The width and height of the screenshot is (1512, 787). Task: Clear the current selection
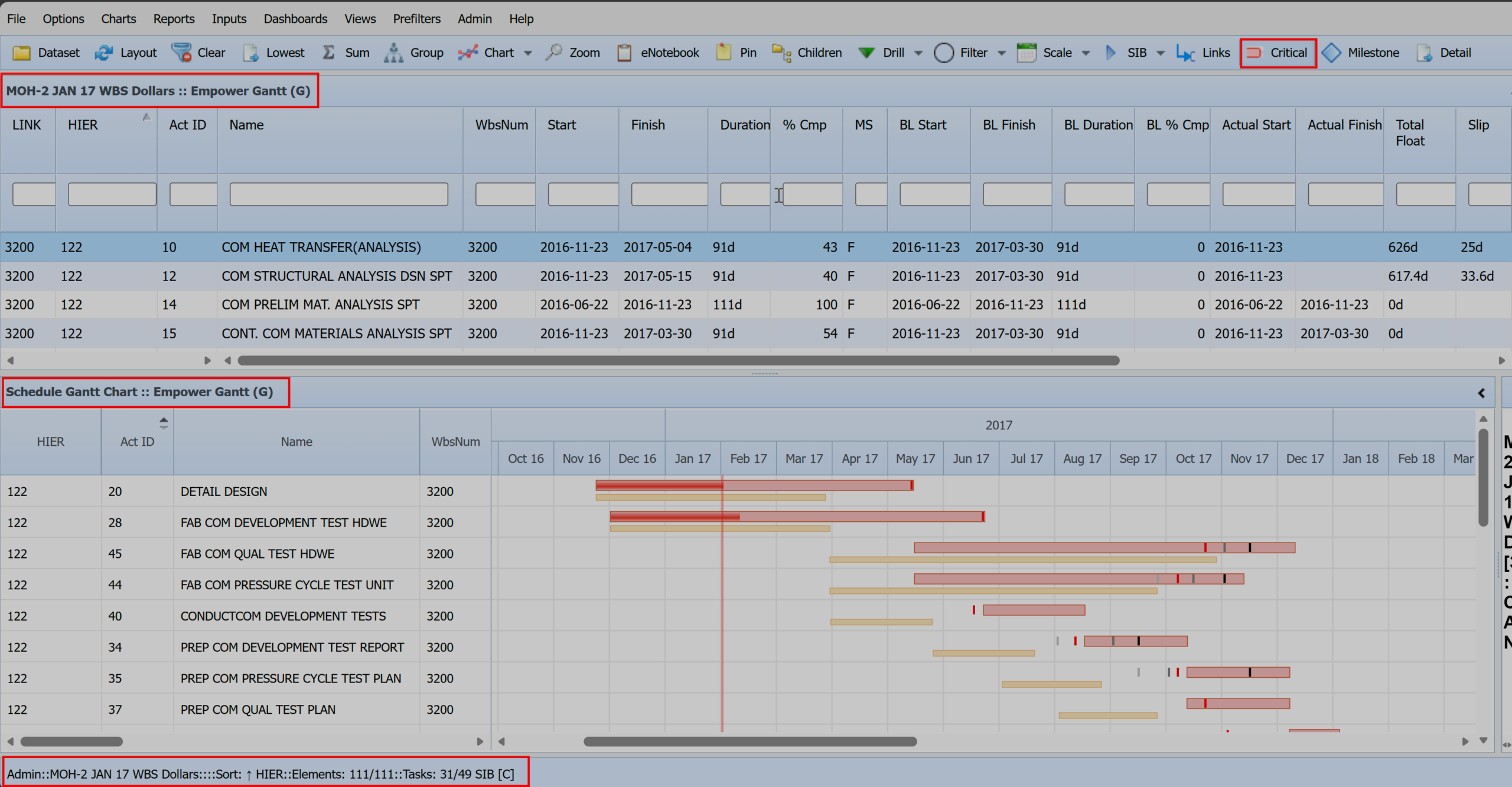(x=198, y=53)
